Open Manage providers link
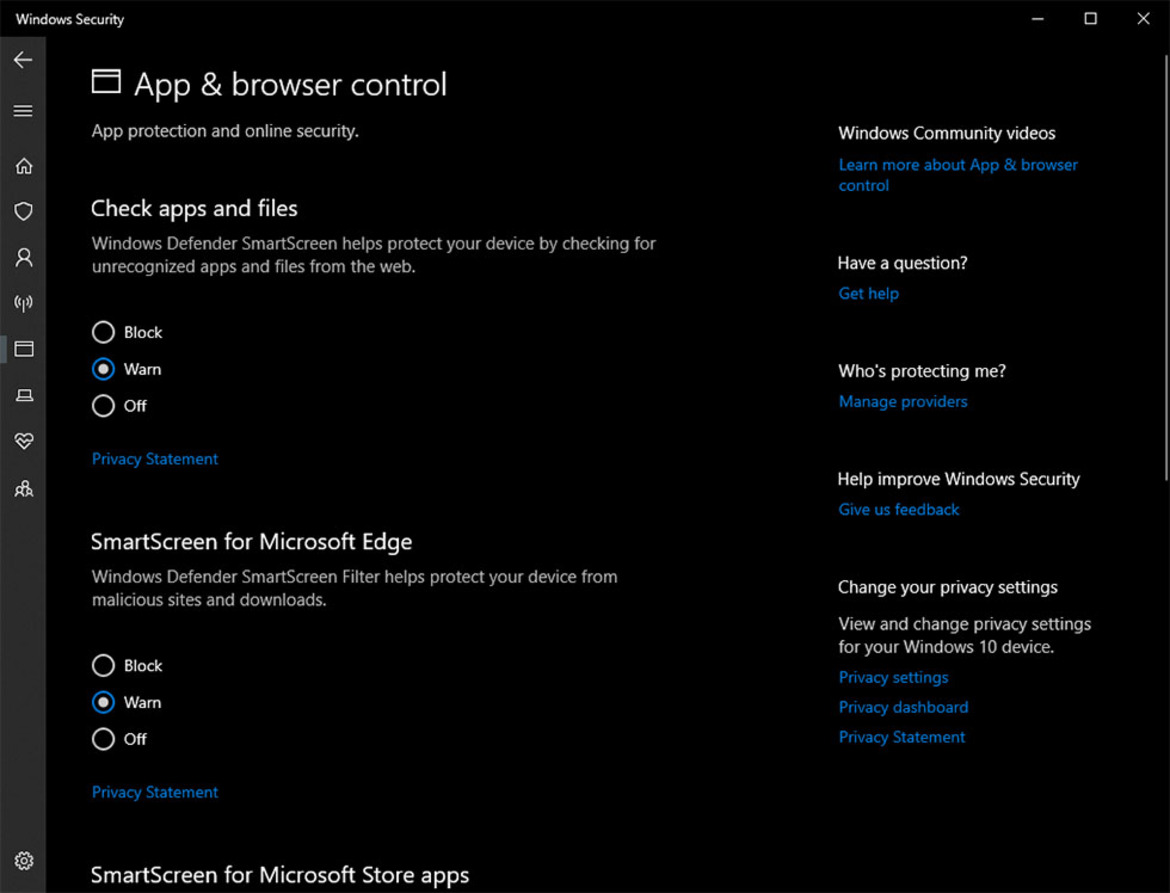This screenshot has width=1170, height=893. point(903,401)
